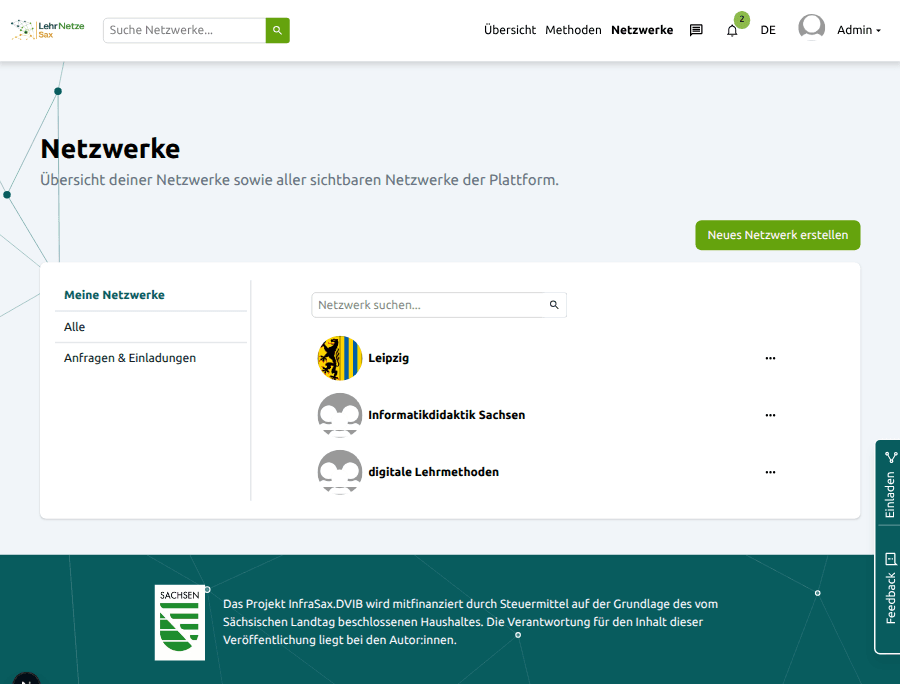The width and height of the screenshot is (900, 684).
Task: Focus the Suche Netzwerke header field
Action: tap(184, 30)
